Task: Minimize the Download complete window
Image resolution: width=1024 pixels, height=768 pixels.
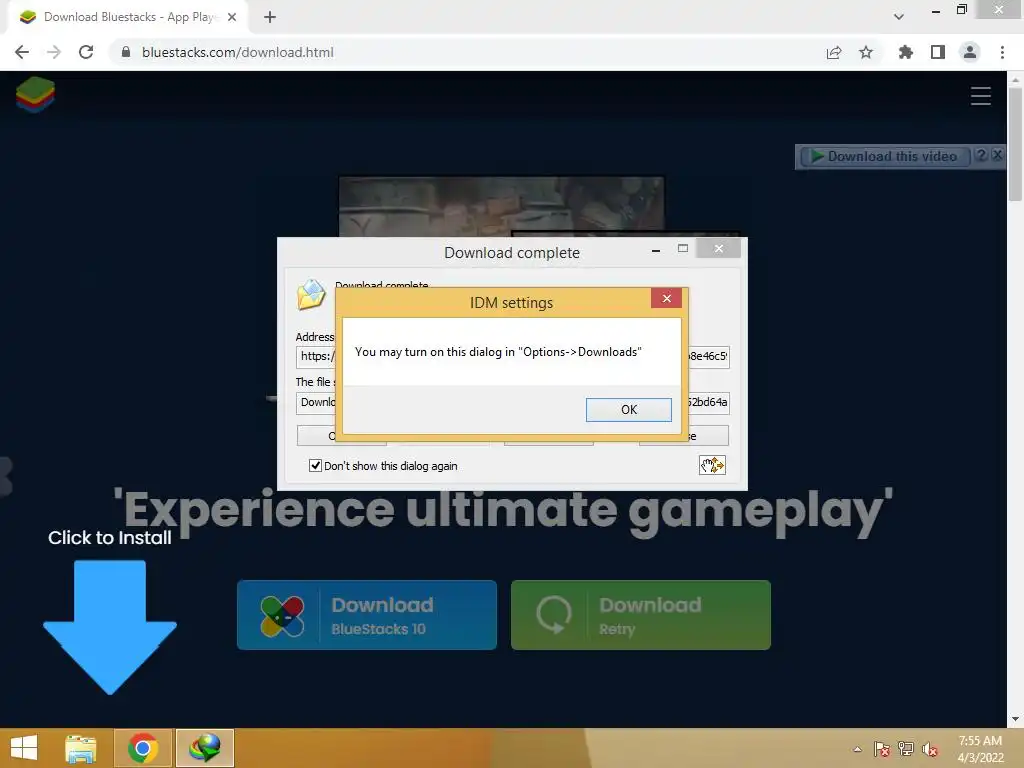Action: pyautogui.click(x=656, y=249)
